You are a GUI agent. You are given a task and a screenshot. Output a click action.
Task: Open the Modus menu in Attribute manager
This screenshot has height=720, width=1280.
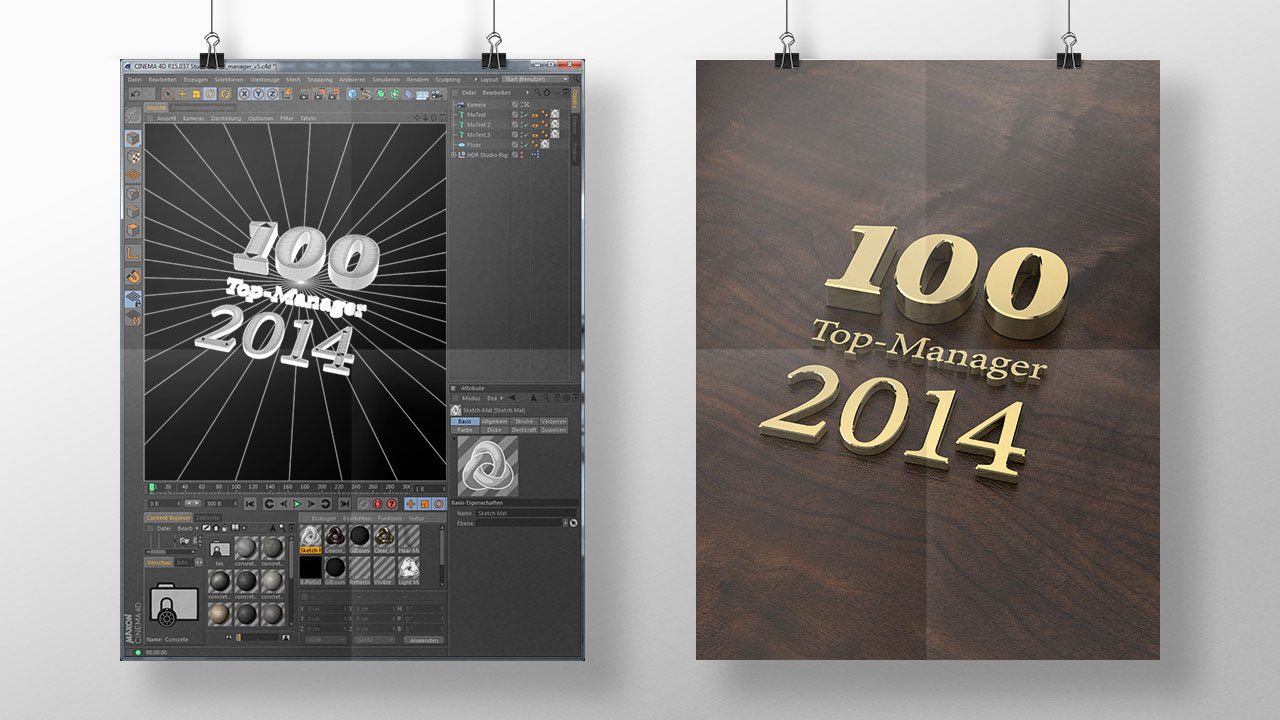pos(471,398)
